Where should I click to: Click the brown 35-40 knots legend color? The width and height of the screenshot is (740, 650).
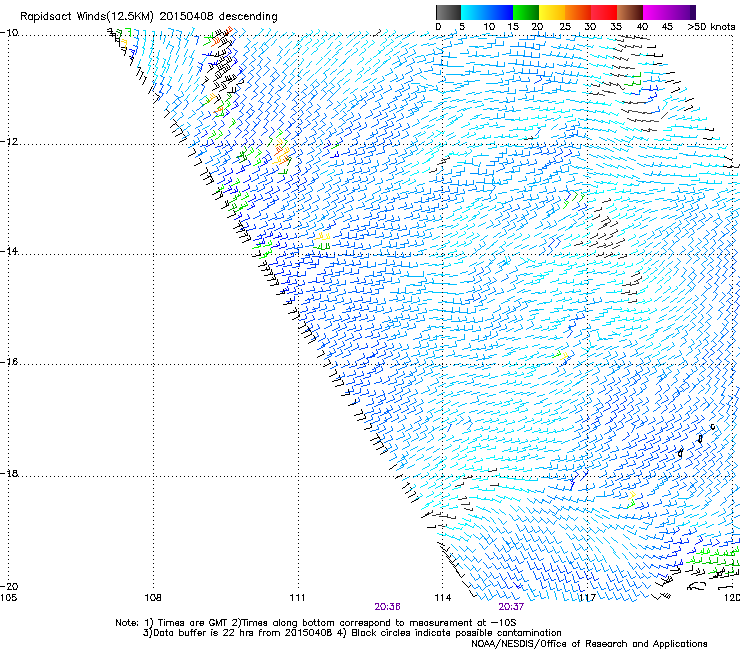pos(630,12)
